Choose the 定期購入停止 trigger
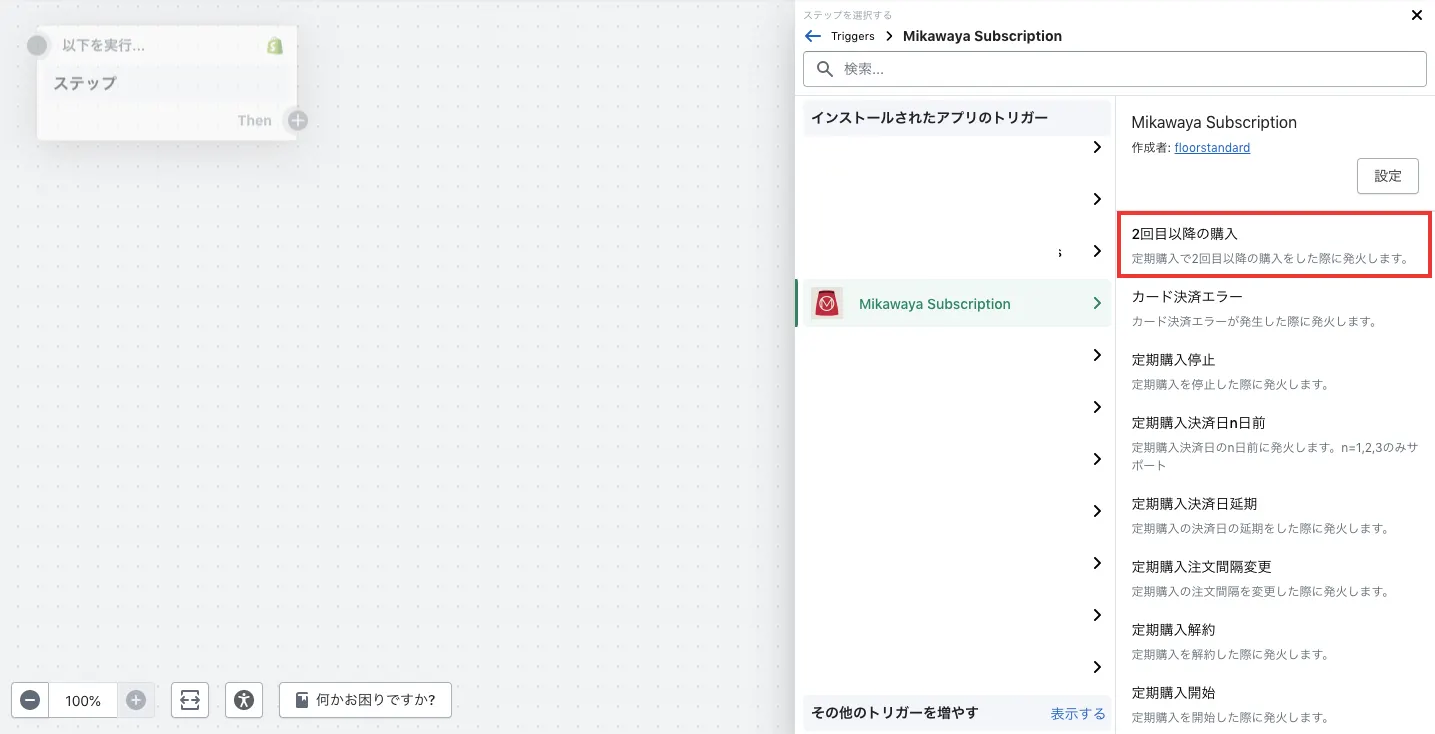 tap(1274, 371)
